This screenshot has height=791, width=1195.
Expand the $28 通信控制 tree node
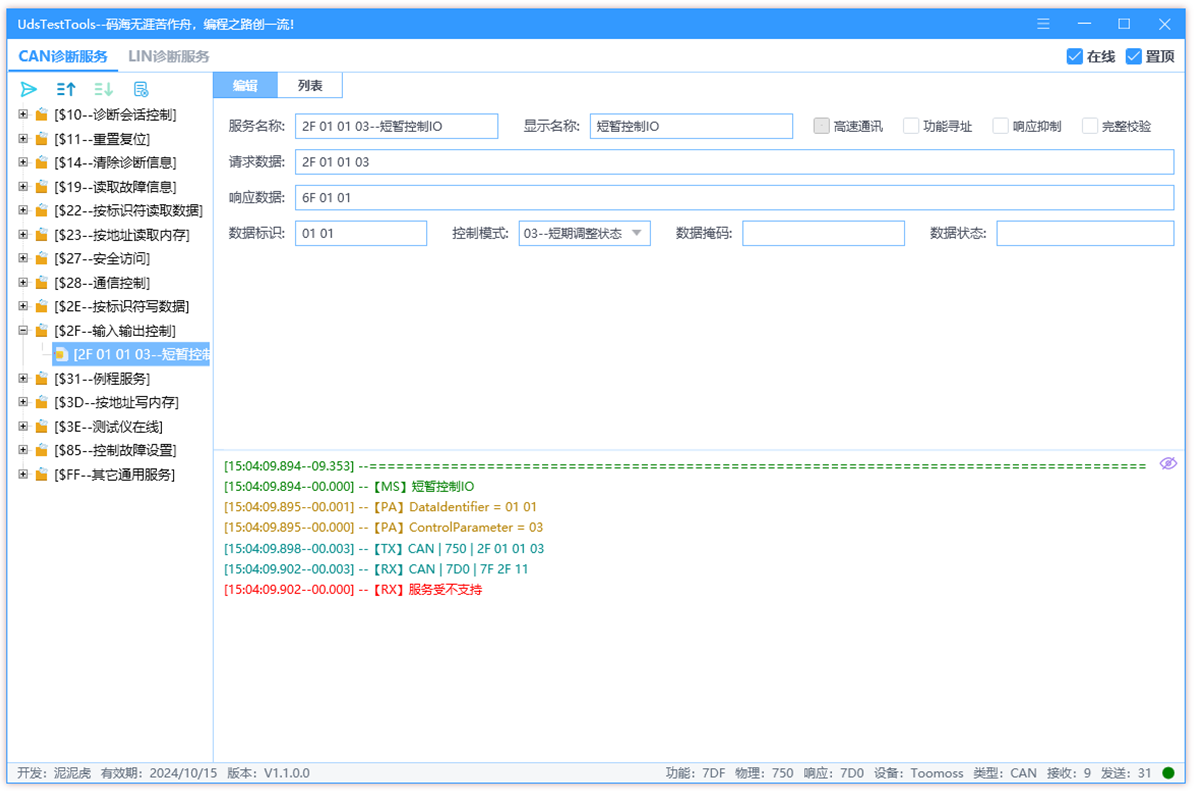pyautogui.click(x=23, y=283)
